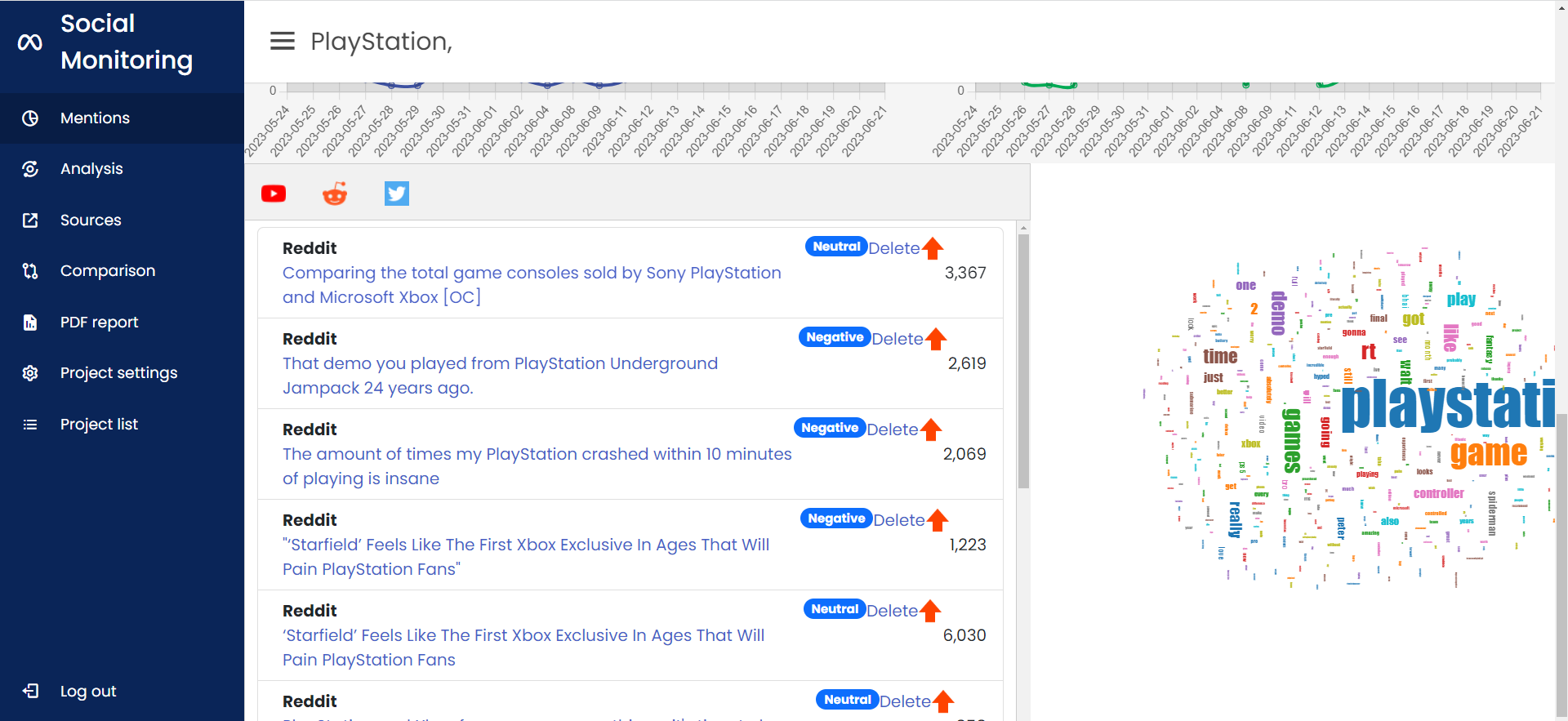
Task: Click the 2,069 score value
Action: [964, 454]
